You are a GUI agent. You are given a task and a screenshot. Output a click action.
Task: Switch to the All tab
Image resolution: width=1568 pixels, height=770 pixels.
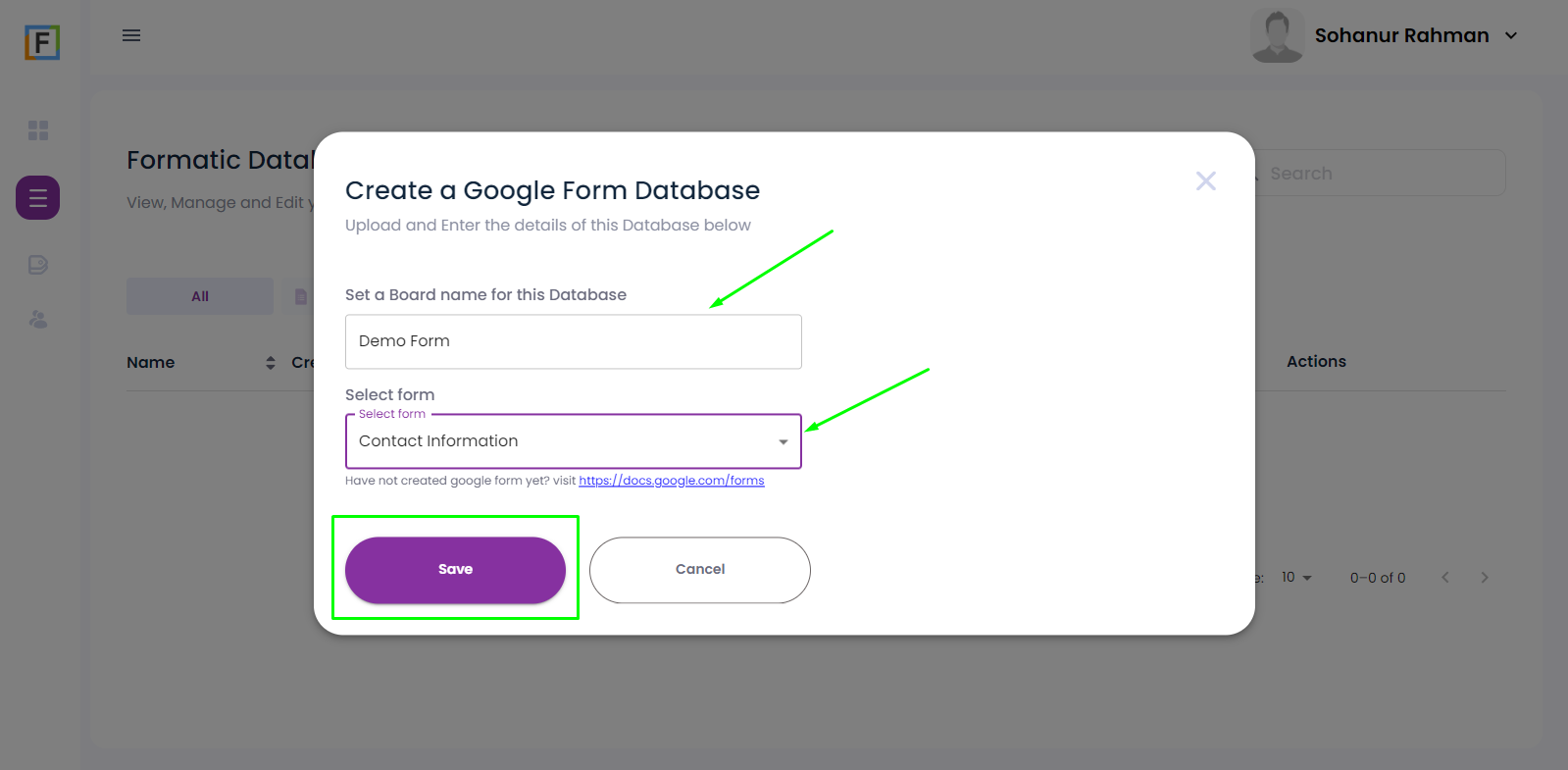200,296
